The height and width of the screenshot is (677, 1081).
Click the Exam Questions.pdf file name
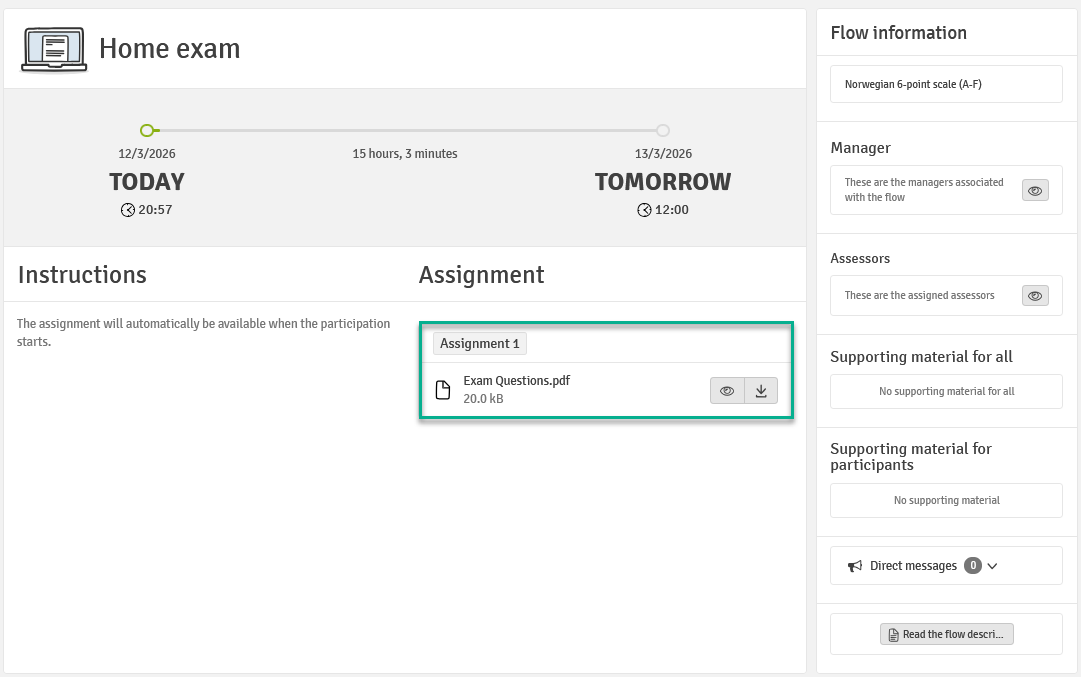pyautogui.click(x=516, y=381)
